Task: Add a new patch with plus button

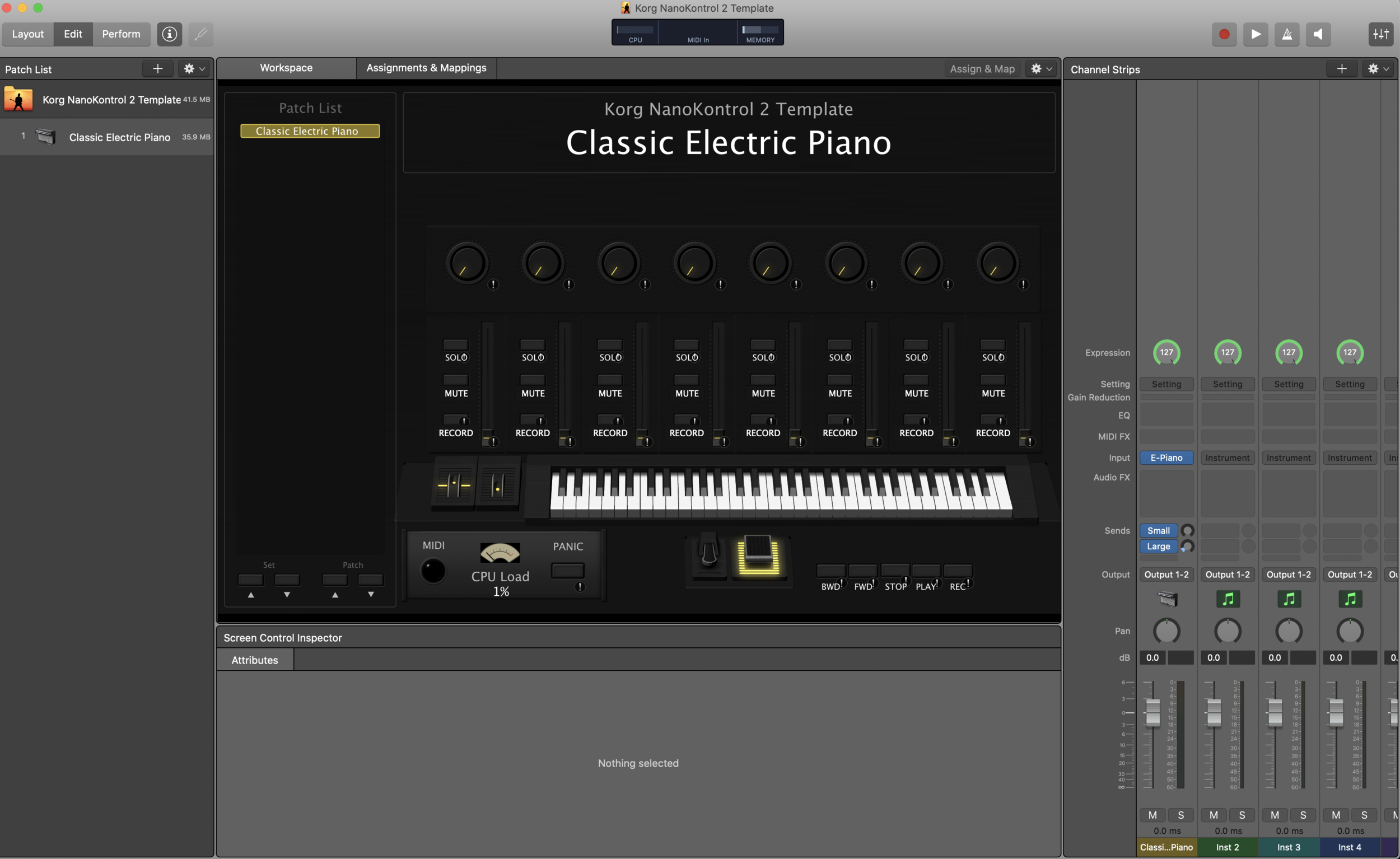Action: (157, 69)
